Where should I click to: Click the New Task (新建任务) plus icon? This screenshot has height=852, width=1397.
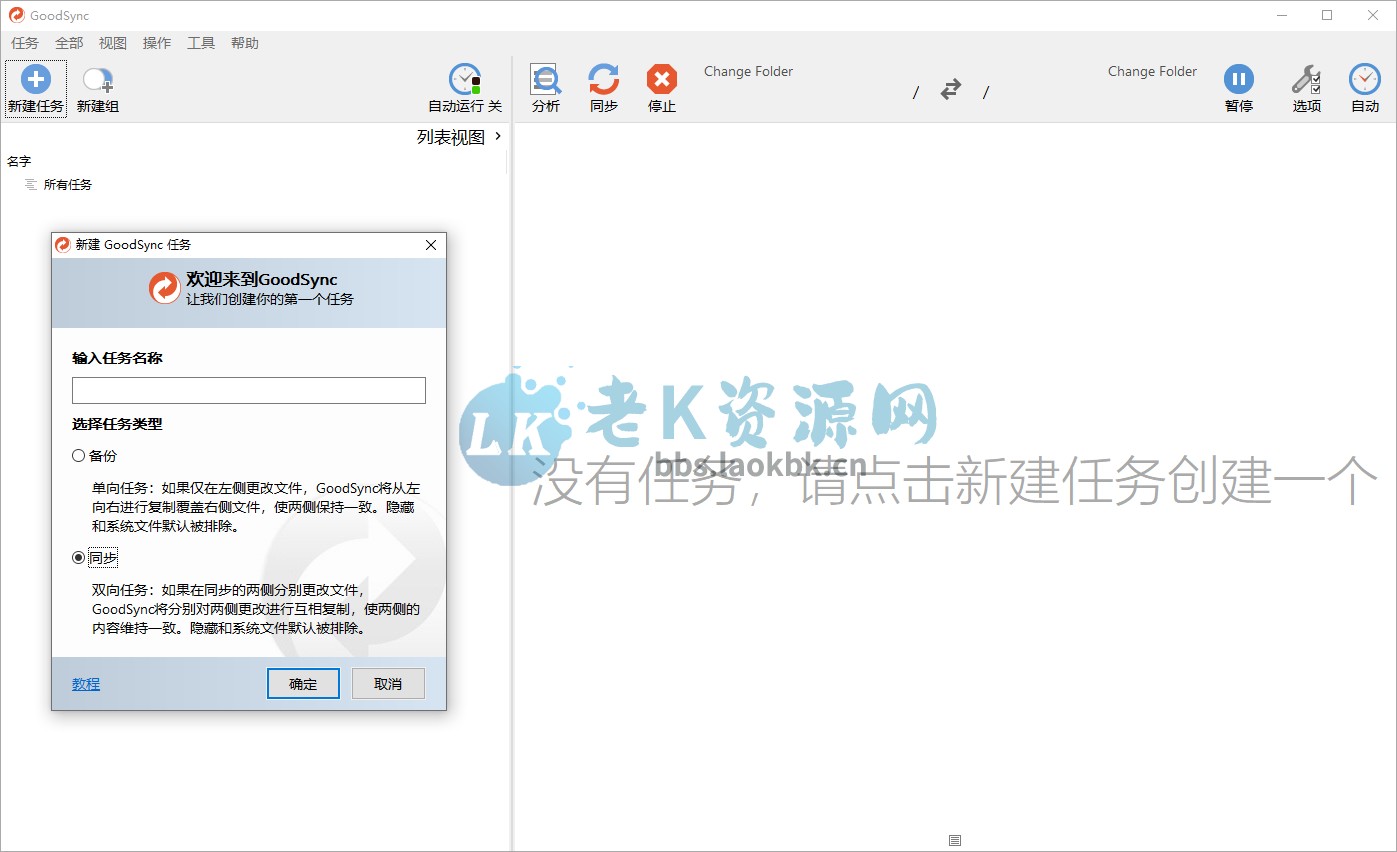point(35,79)
